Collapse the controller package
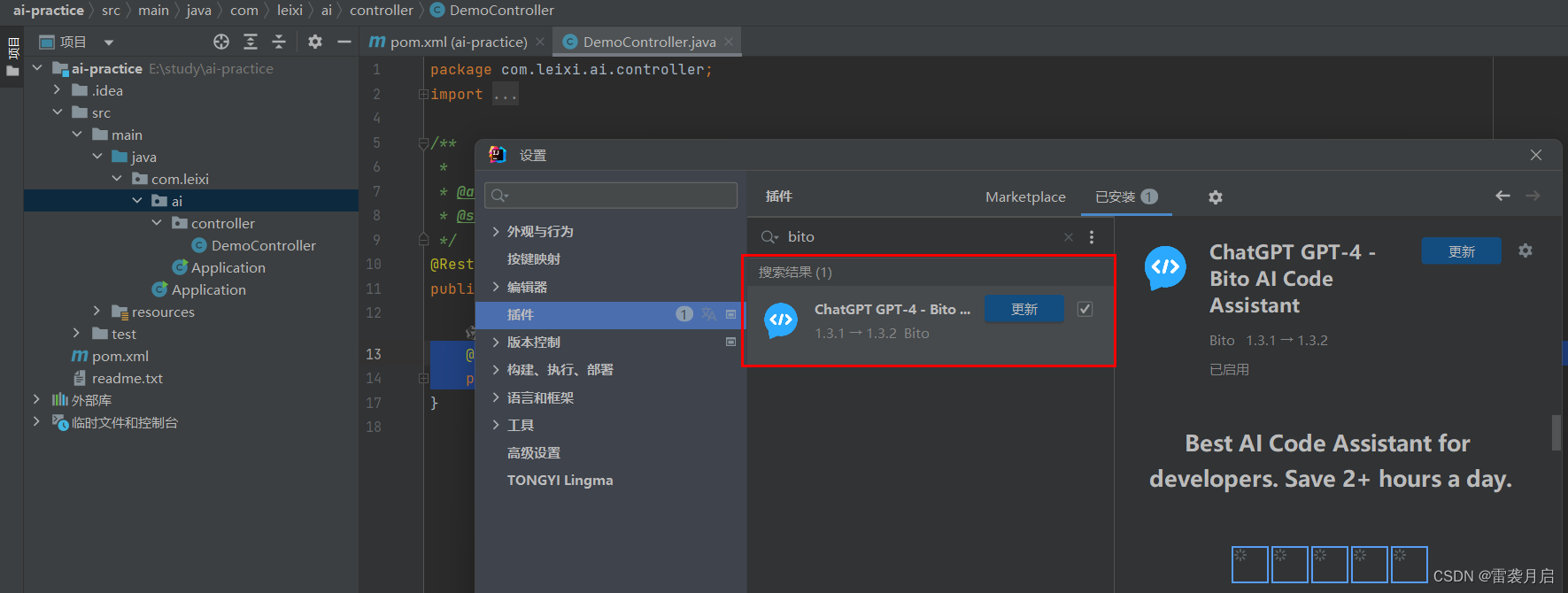The height and width of the screenshot is (593, 1568). click(x=157, y=223)
